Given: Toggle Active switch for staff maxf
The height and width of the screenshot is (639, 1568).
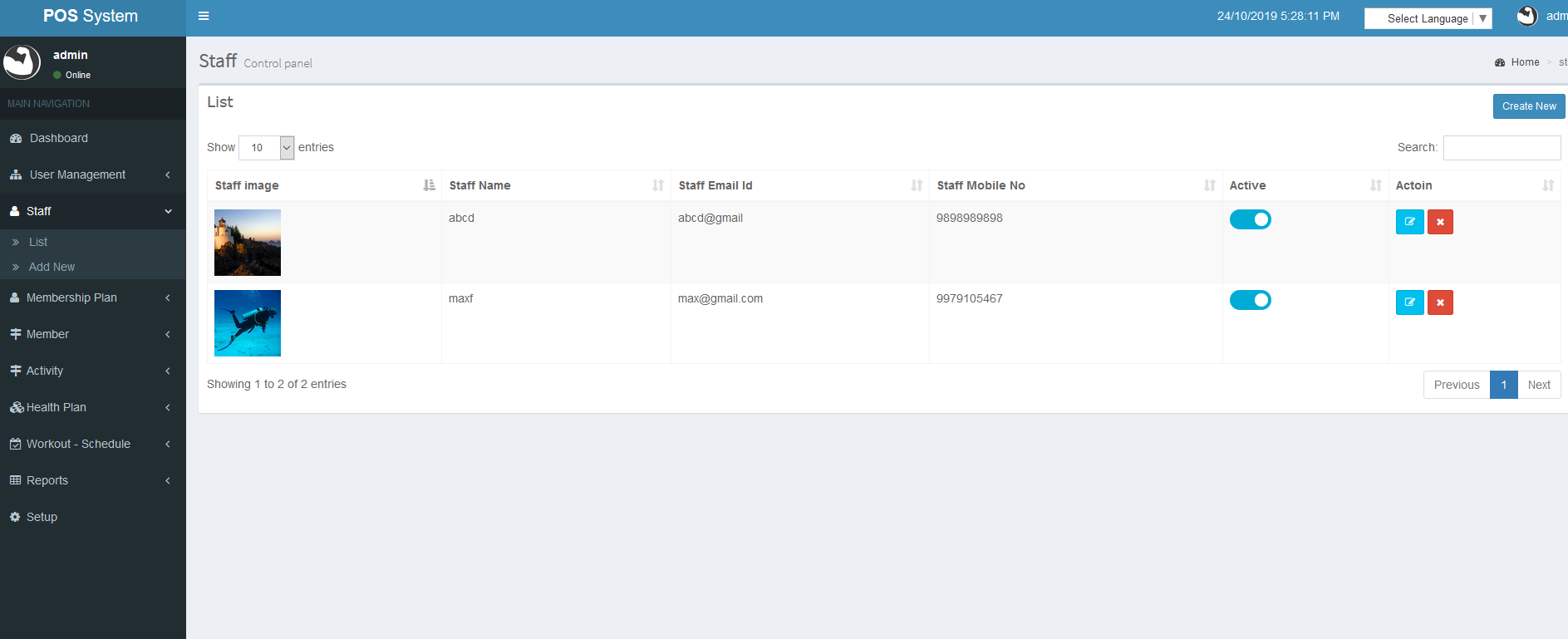Looking at the screenshot, I should pos(1251,300).
